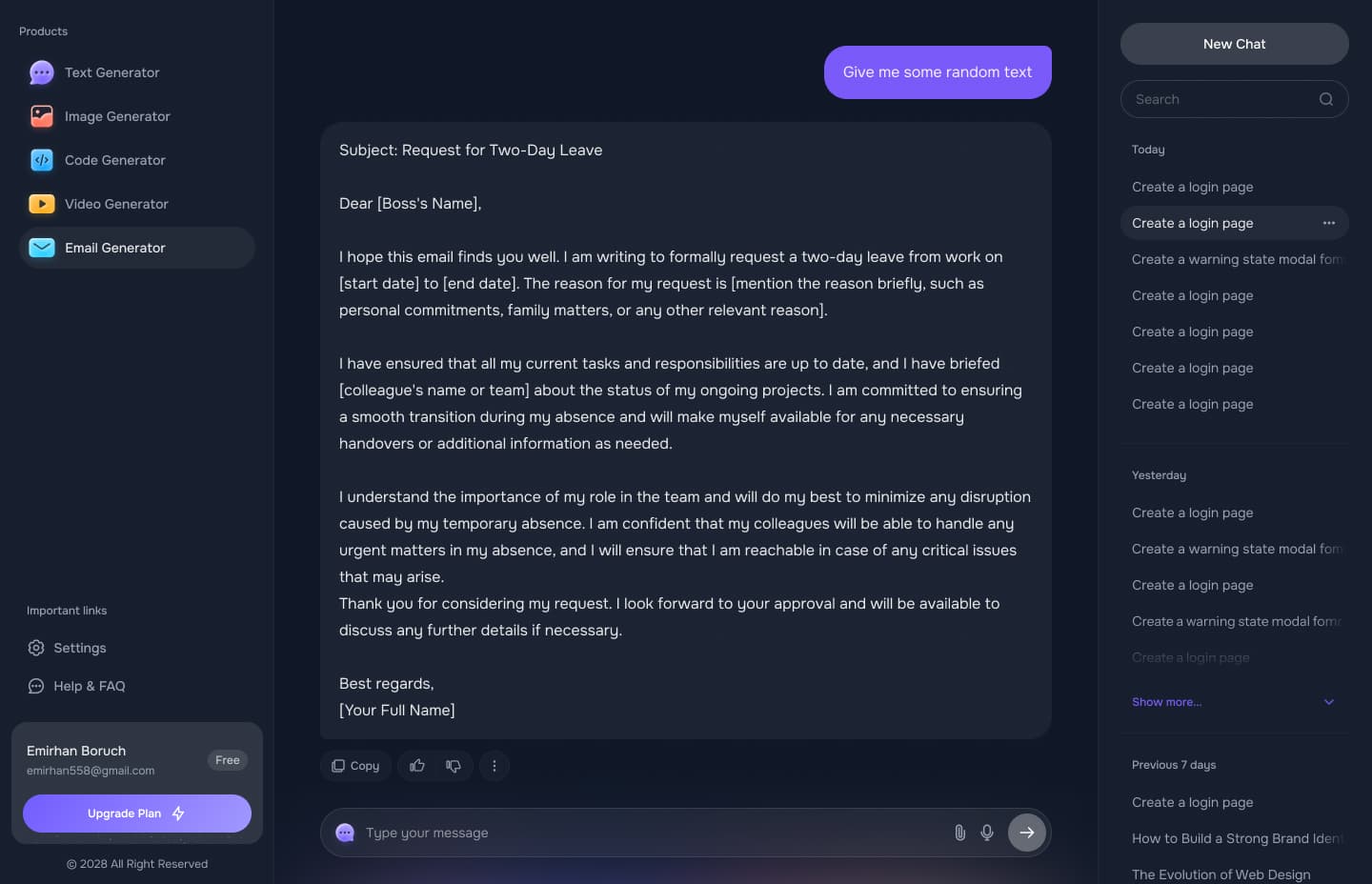Give a thumbs down to the response
The width and height of the screenshot is (1372, 884).
(x=454, y=766)
